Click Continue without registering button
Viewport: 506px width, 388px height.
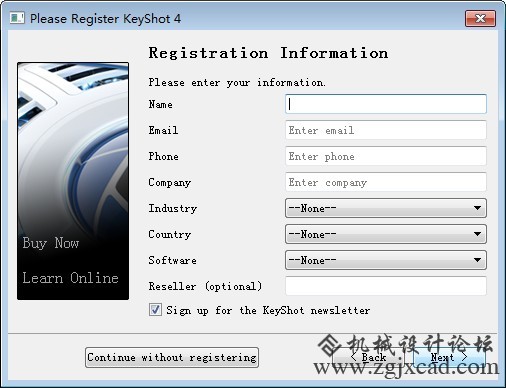(172, 358)
